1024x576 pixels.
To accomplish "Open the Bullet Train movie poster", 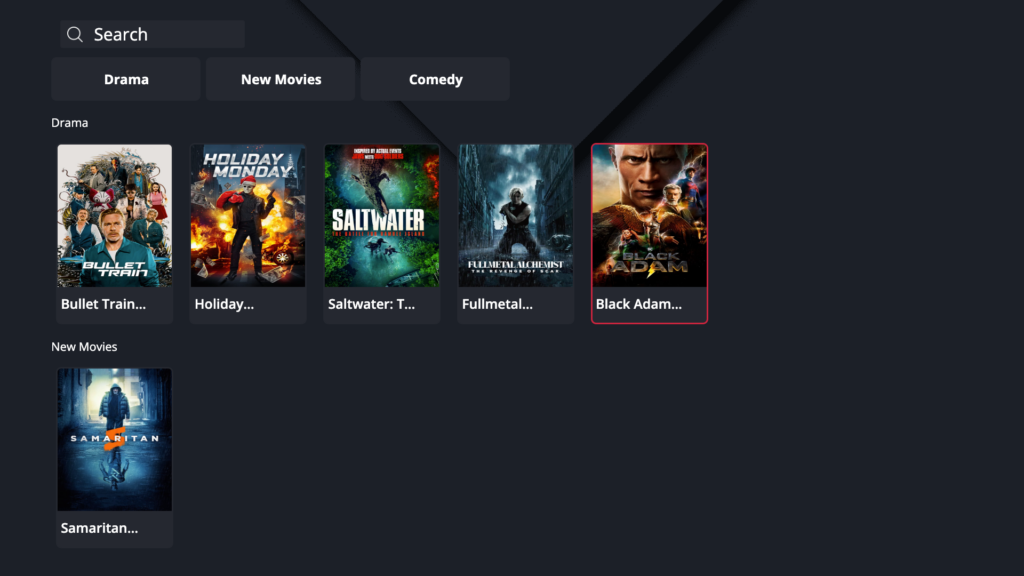I will coord(115,215).
